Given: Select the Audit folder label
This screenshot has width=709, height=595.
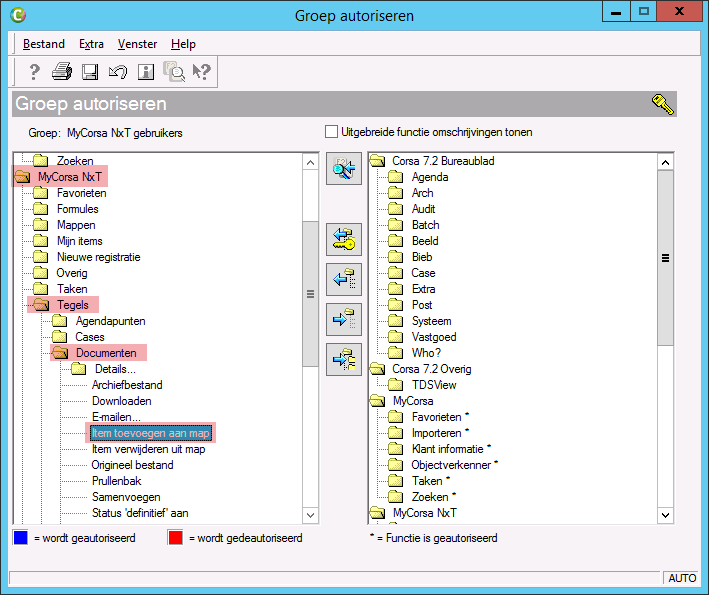Looking at the screenshot, I should tap(424, 209).
